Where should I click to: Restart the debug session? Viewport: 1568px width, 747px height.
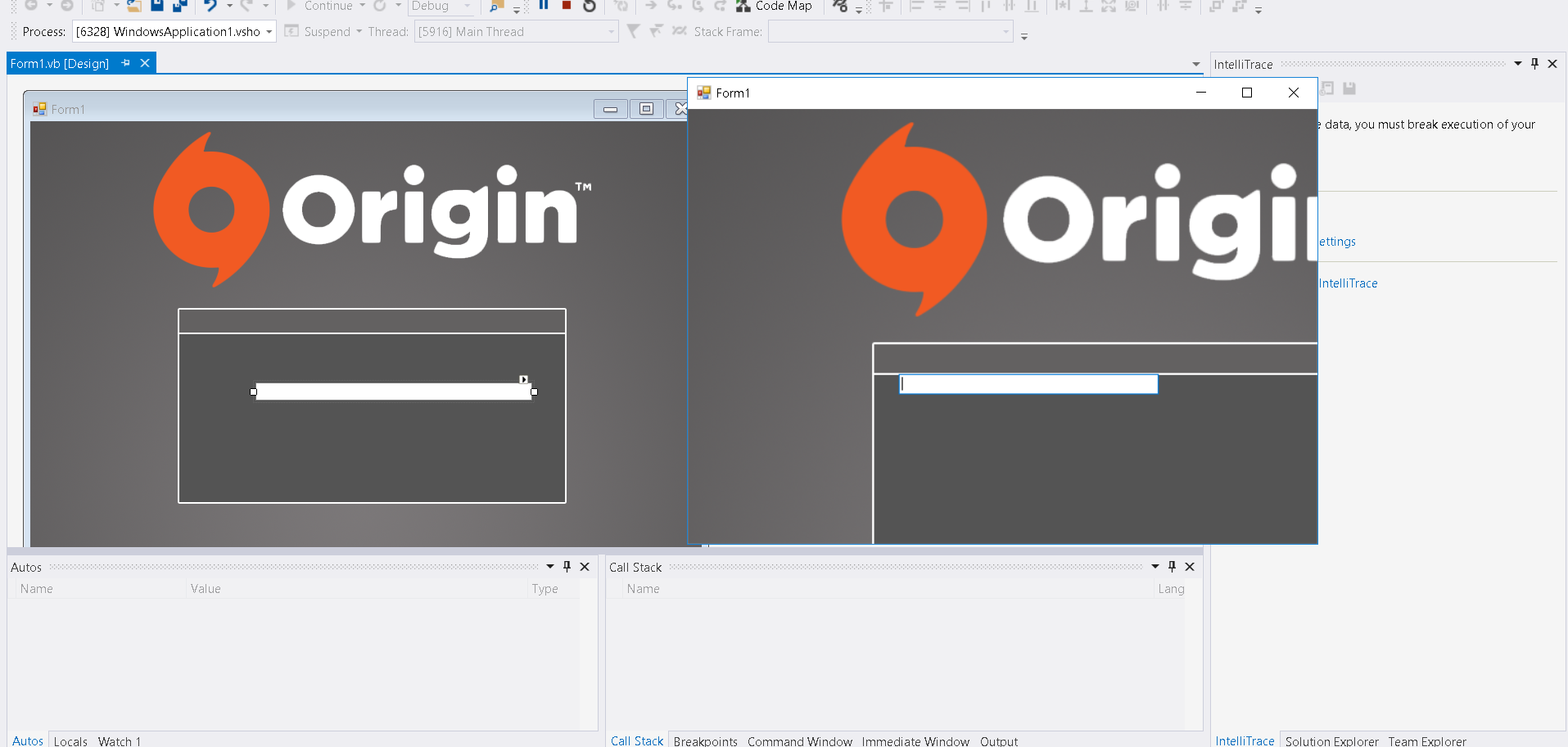point(590,6)
